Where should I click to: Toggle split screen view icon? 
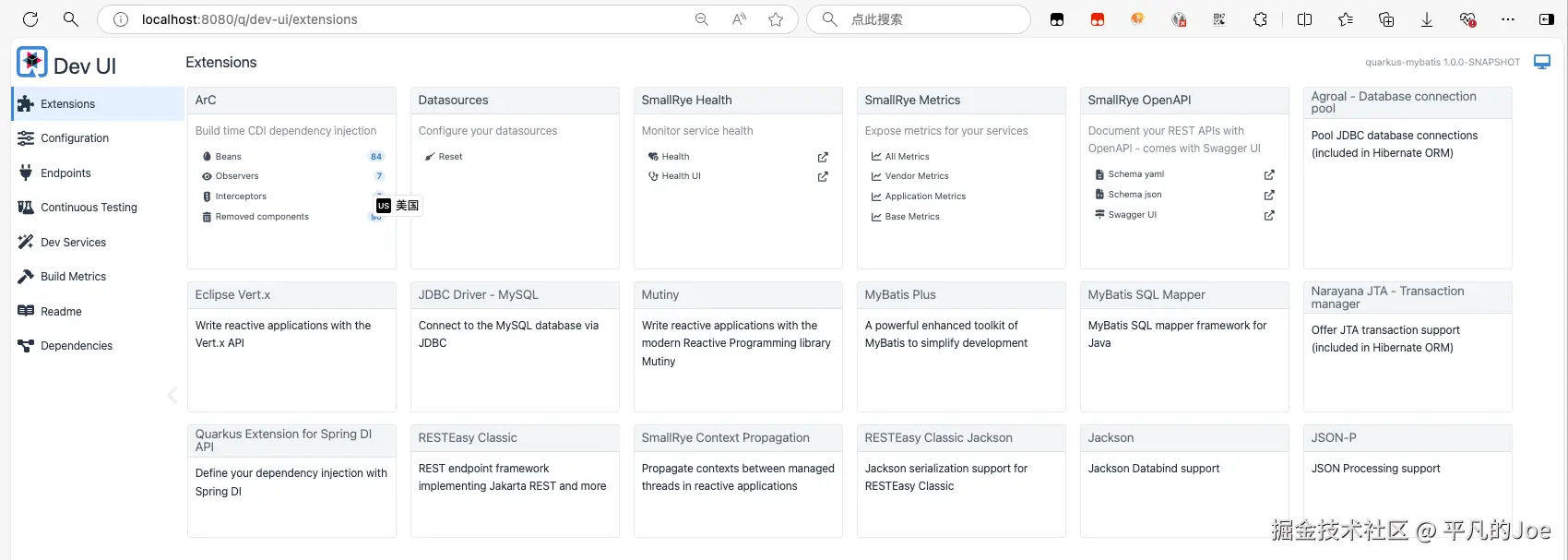[1304, 19]
